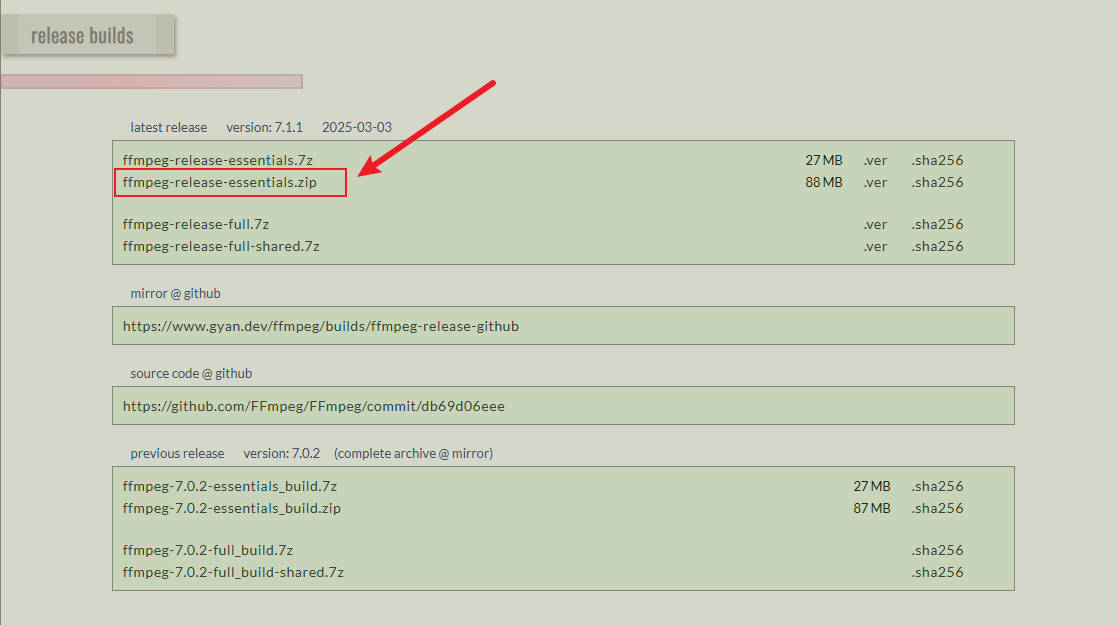Screen dimensions: 1118x625
Task: Click the 'source code @ github' heading
Action: point(191,373)
